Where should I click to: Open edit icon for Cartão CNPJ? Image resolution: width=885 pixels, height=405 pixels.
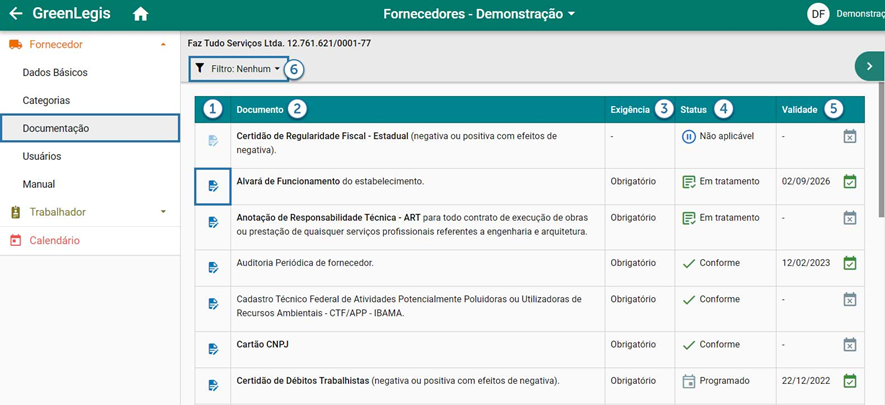213,349
